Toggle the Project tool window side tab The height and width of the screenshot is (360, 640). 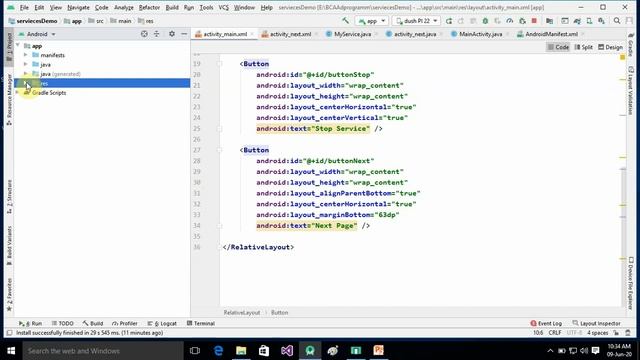(x=9, y=46)
